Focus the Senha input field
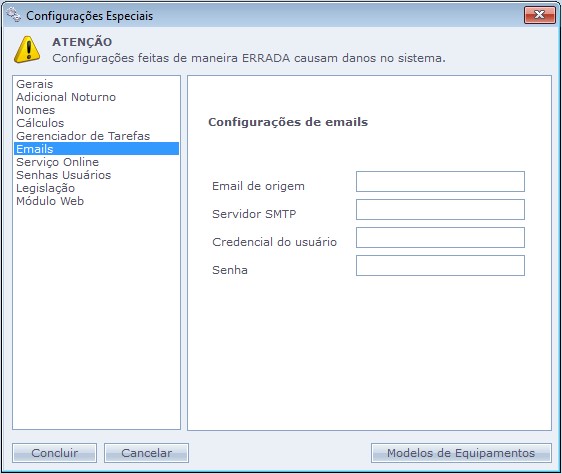Image resolution: width=562 pixels, height=474 pixels. [440, 265]
